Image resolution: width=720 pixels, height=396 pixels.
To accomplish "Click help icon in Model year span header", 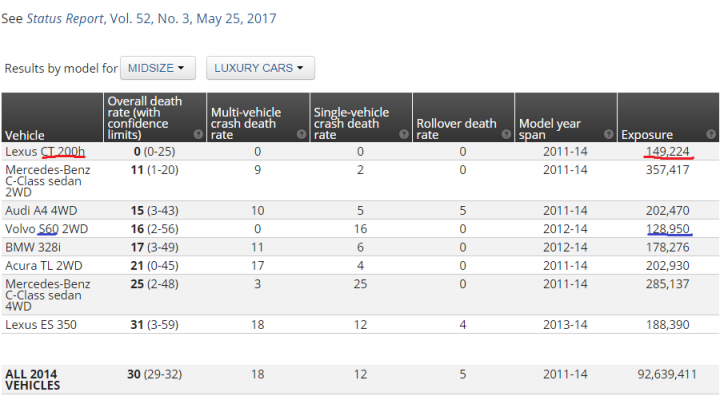I will 608,134.
